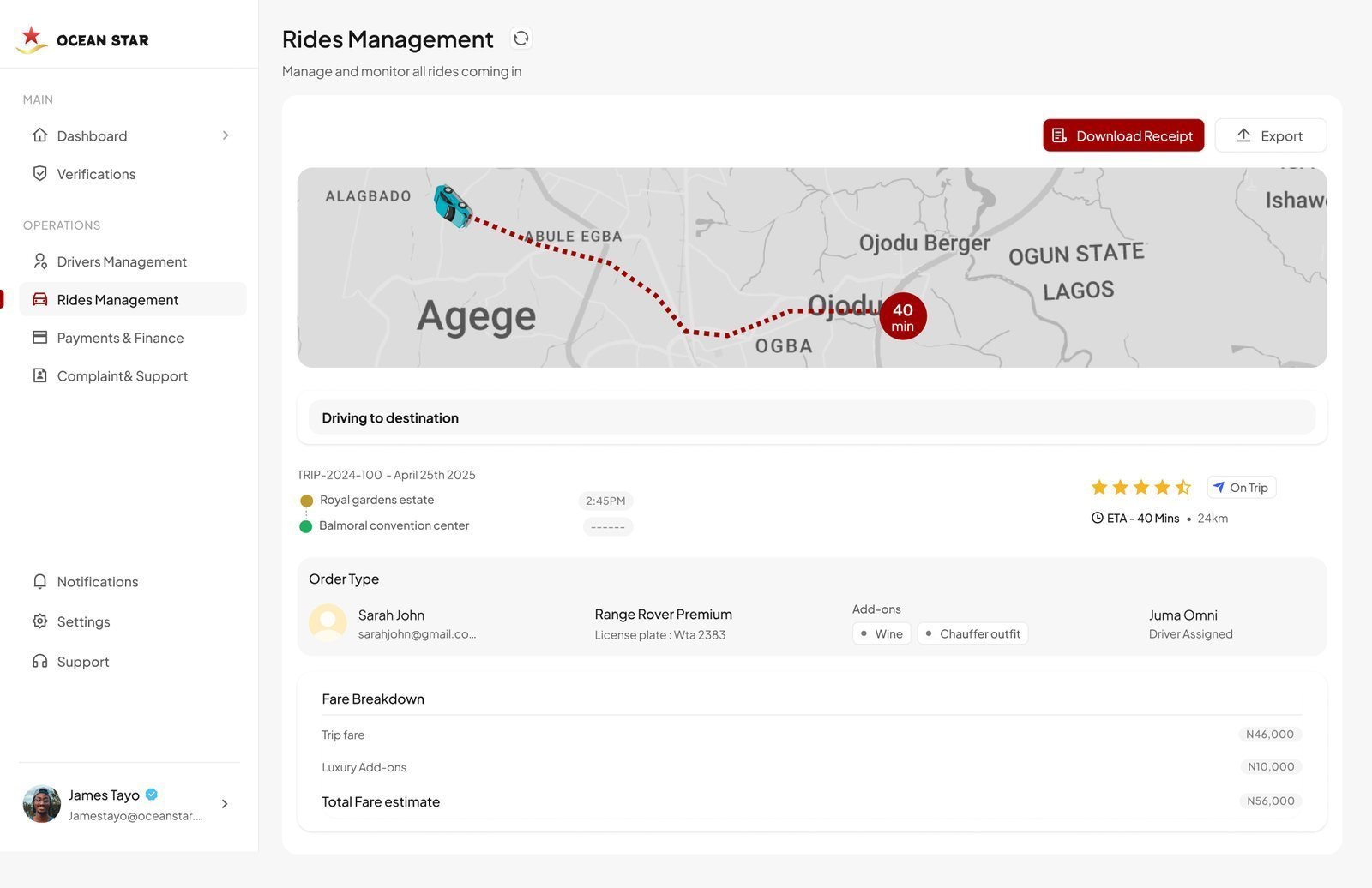The width and height of the screenshot is (1372, 888).
Task: Click the Rides Management car icon
Action: pos(39,299)
